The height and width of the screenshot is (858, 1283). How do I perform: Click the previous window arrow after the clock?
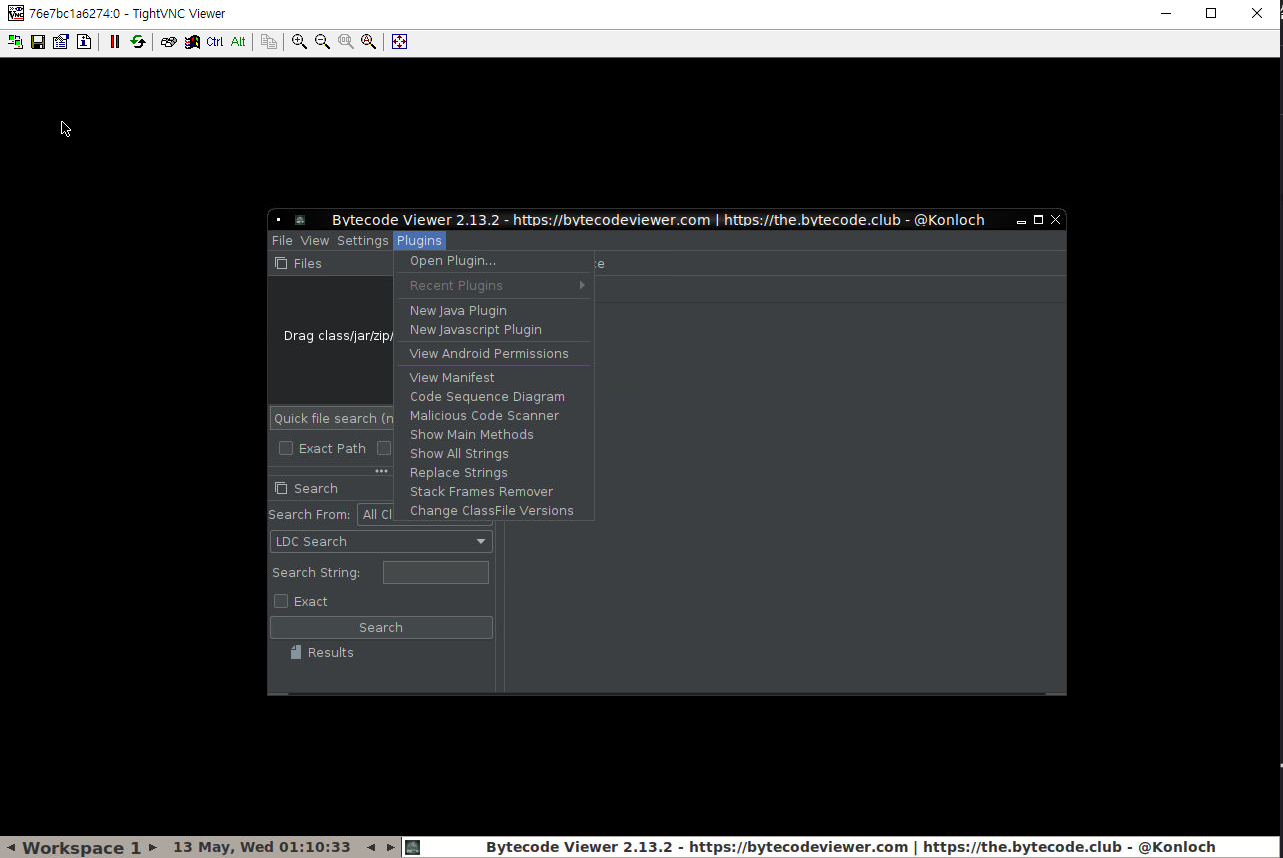pos(371,848)
